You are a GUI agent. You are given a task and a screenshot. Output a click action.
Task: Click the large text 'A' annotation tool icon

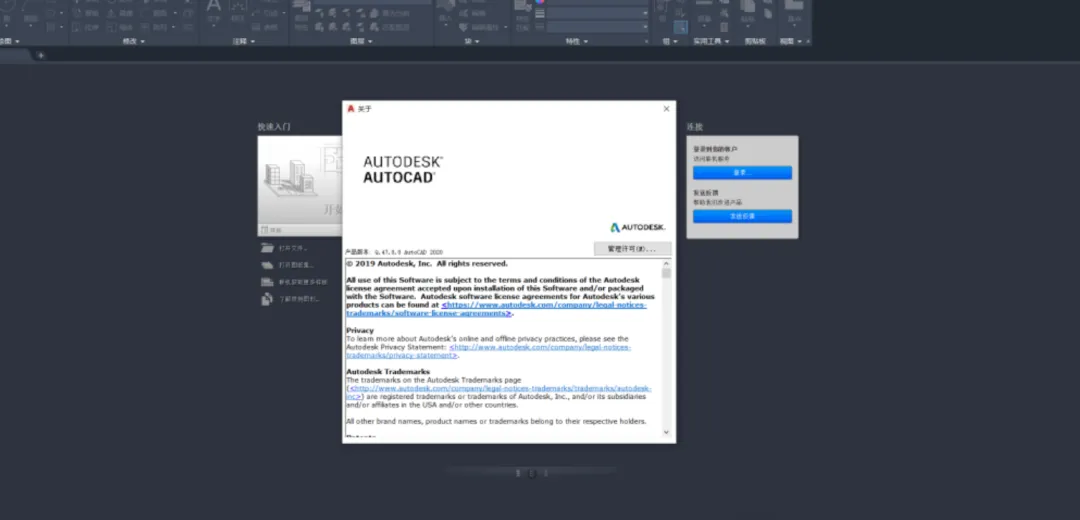[x=214, y=6]
